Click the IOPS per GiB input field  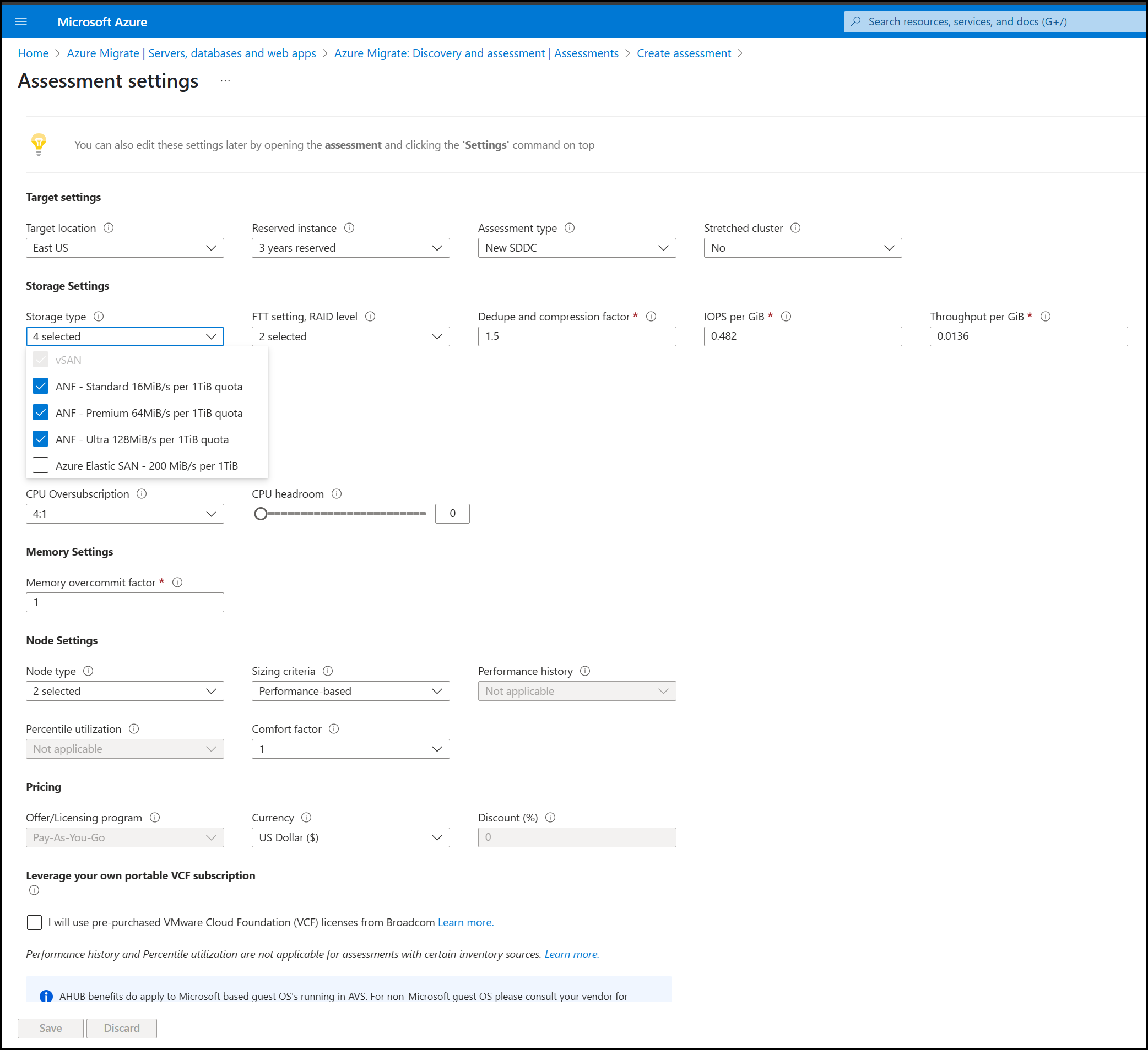tap(803, 336)
